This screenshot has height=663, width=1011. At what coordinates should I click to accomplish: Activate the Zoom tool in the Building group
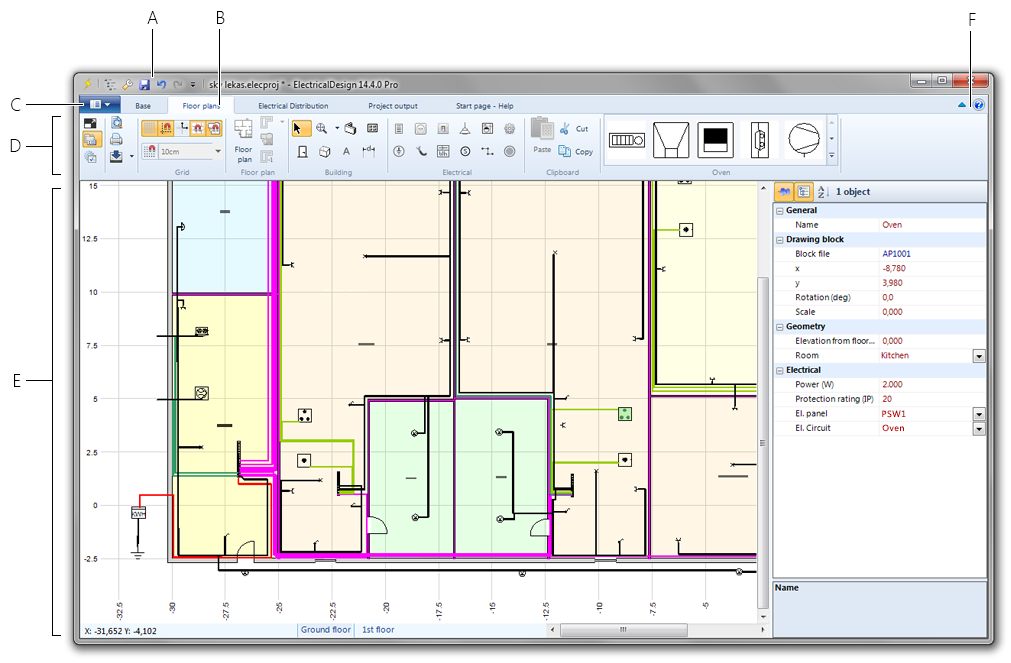tap(321, 127)
